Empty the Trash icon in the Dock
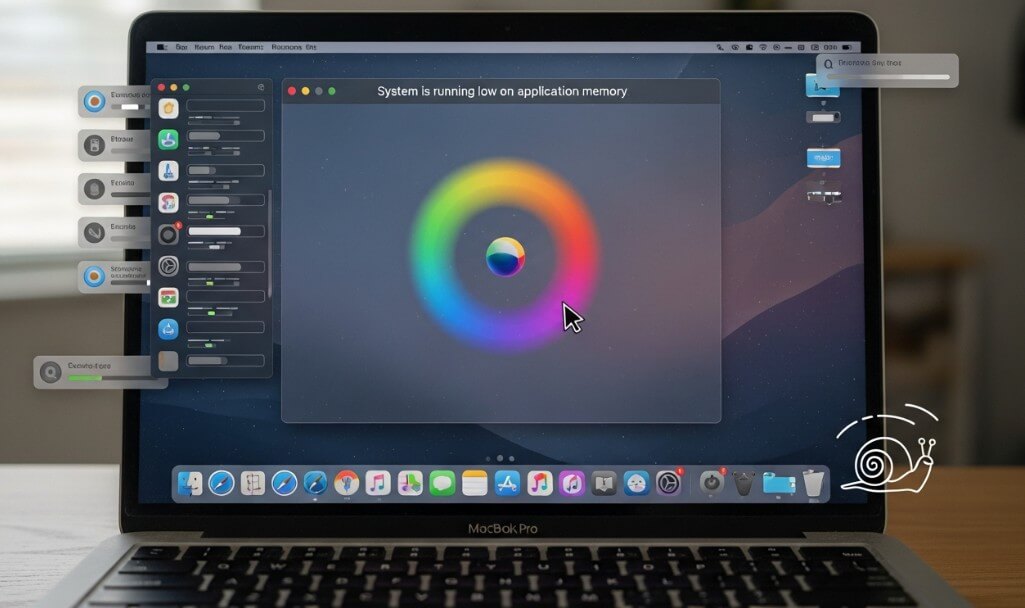1025x608 pixels. [x=813, y=483]
